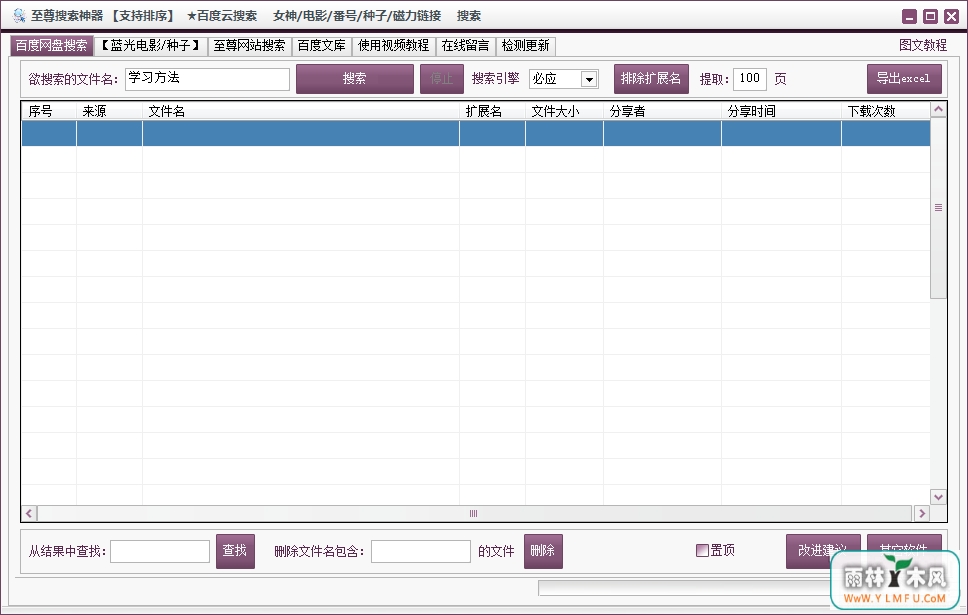
Task: Click the app logo icon in title bar
Action: (x=19, y=15)
